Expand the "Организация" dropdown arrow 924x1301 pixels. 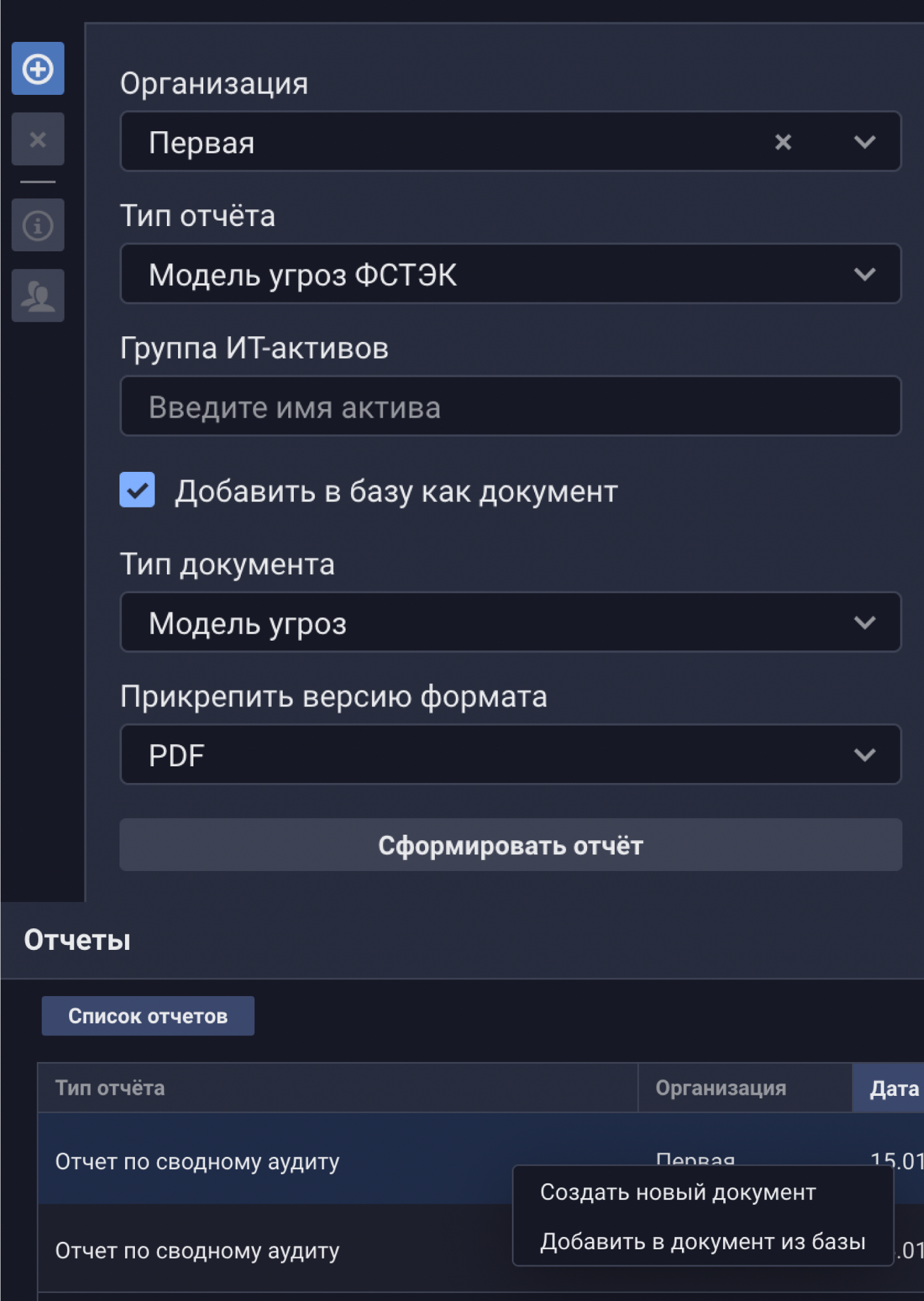pos(864,142)
